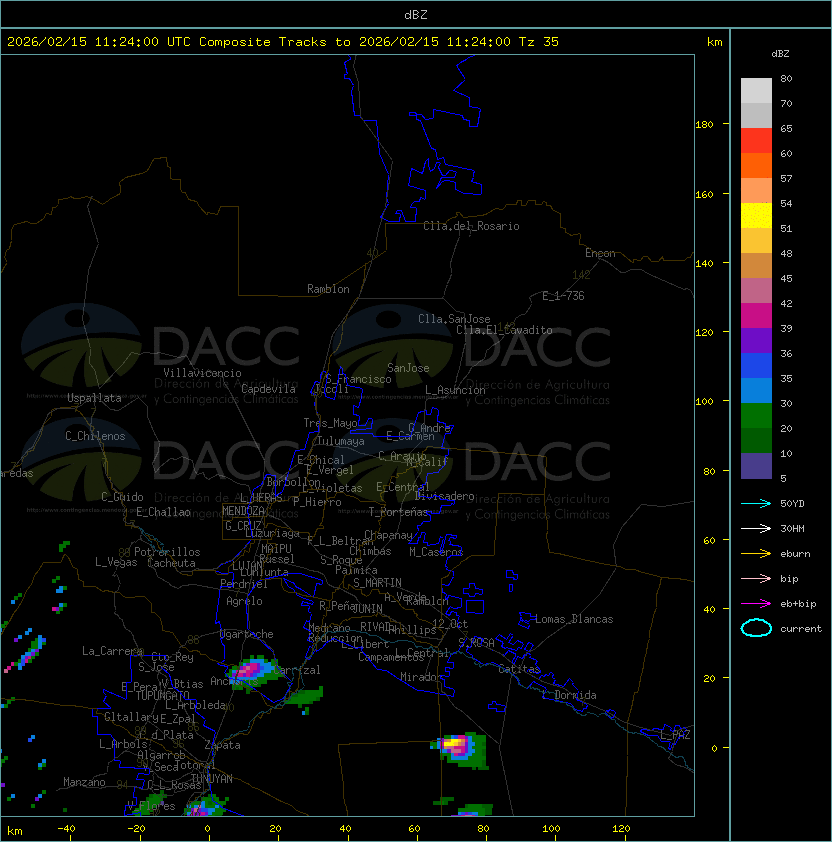Image resolution: width=832 pixels, height=842 pixels.
Task: Click the cyan 'current' ellipse legend icon
Action: click(756, 628)
